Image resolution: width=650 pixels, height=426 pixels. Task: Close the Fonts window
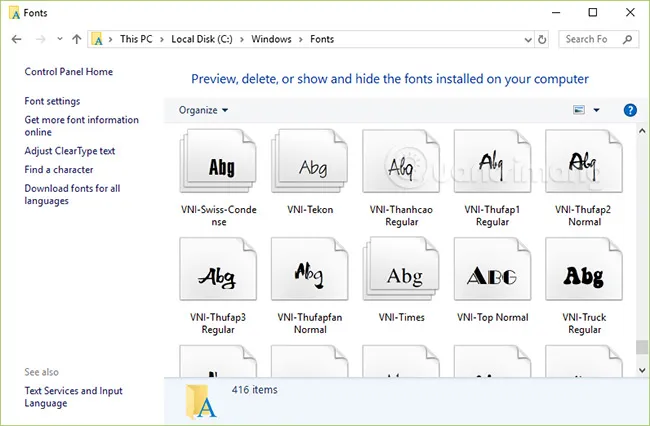pyautogui.click(x=631, y=12)
